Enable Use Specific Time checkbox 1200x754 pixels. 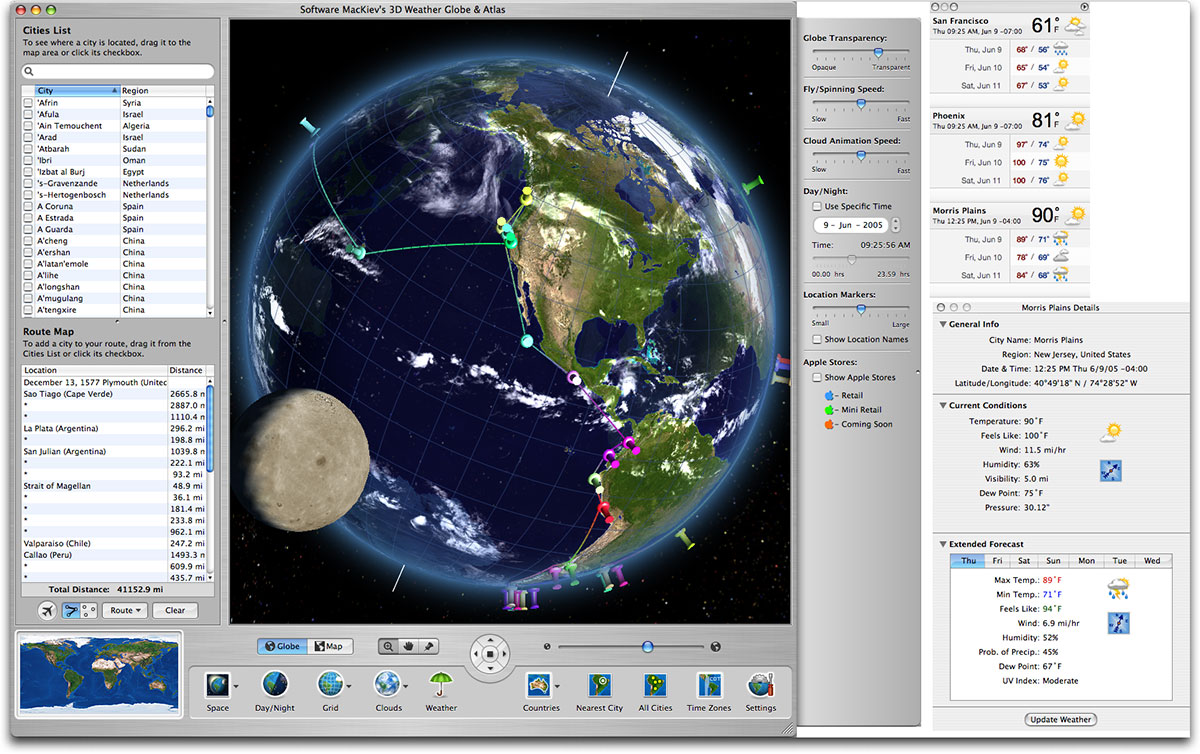click(x=817, y=206)
